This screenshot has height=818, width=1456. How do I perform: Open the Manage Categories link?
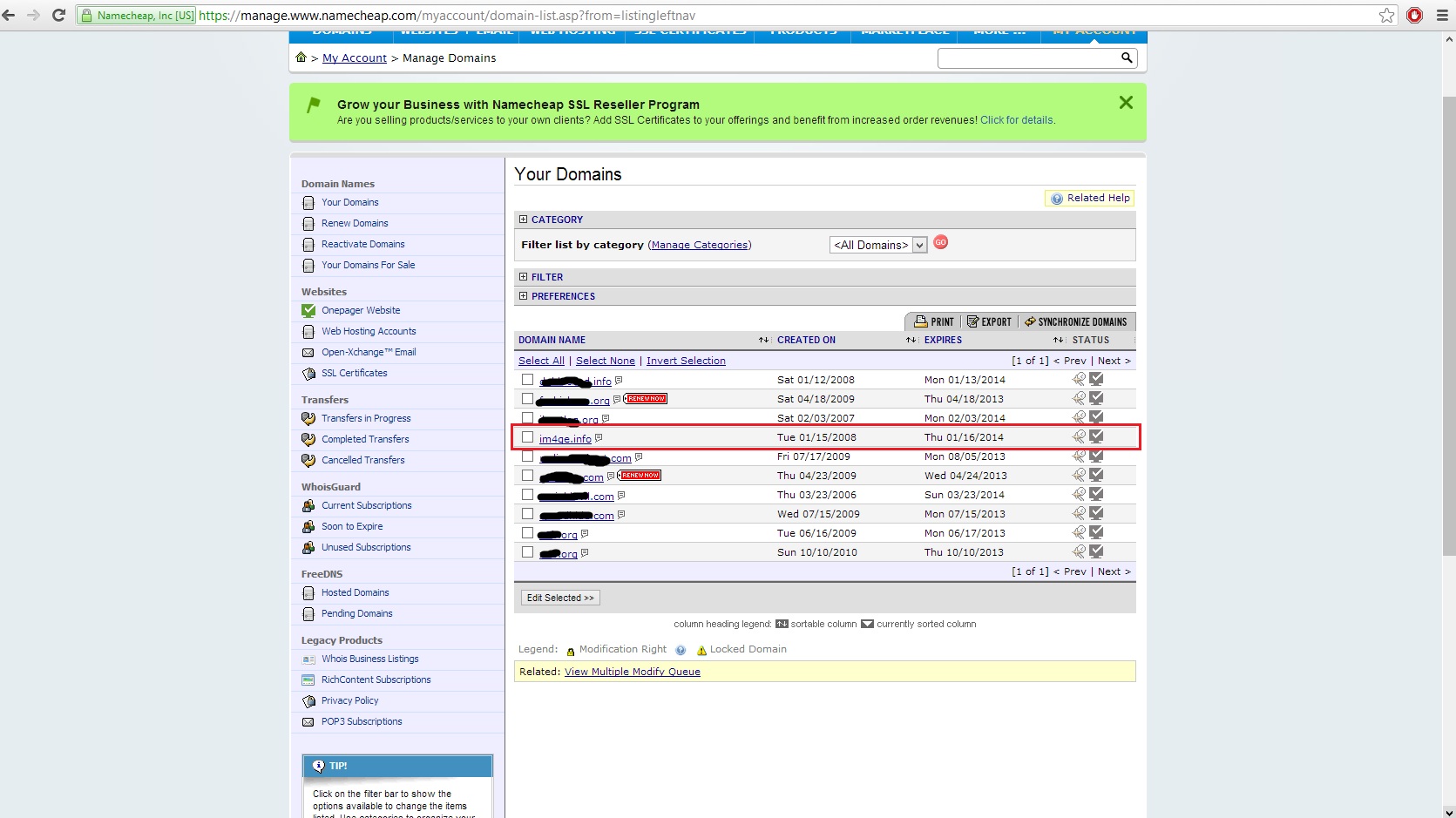tap(700, 245)
